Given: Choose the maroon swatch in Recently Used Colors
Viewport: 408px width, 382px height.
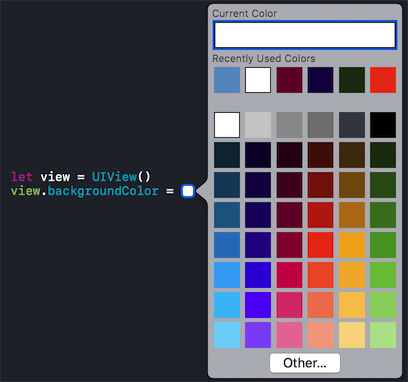Looking at the screenshot, I should [289, 80].
